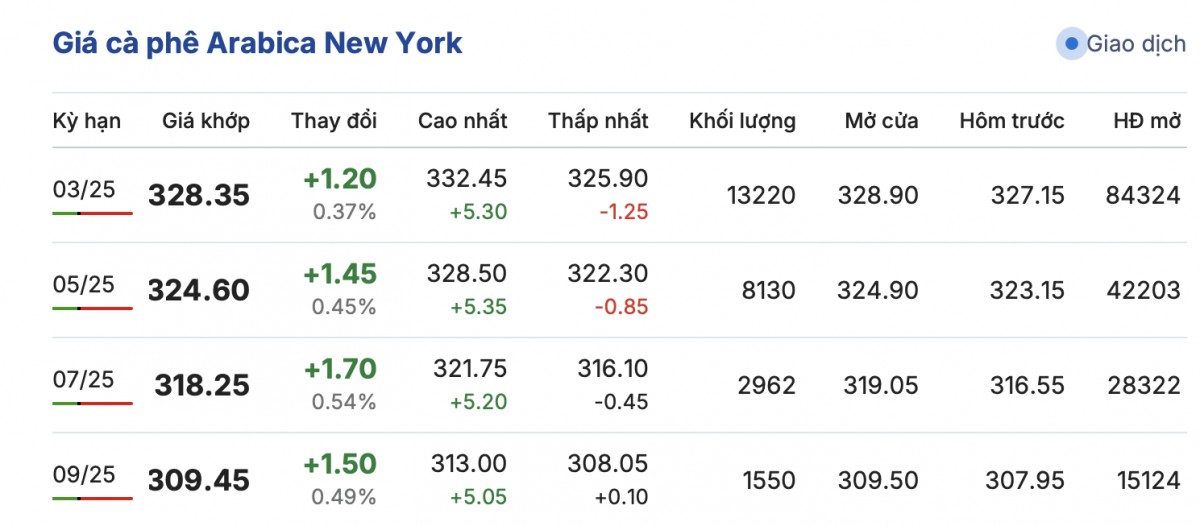Open the 07/25 contract row
This screenshot has width=1200, height=526.
pos(84,379)
